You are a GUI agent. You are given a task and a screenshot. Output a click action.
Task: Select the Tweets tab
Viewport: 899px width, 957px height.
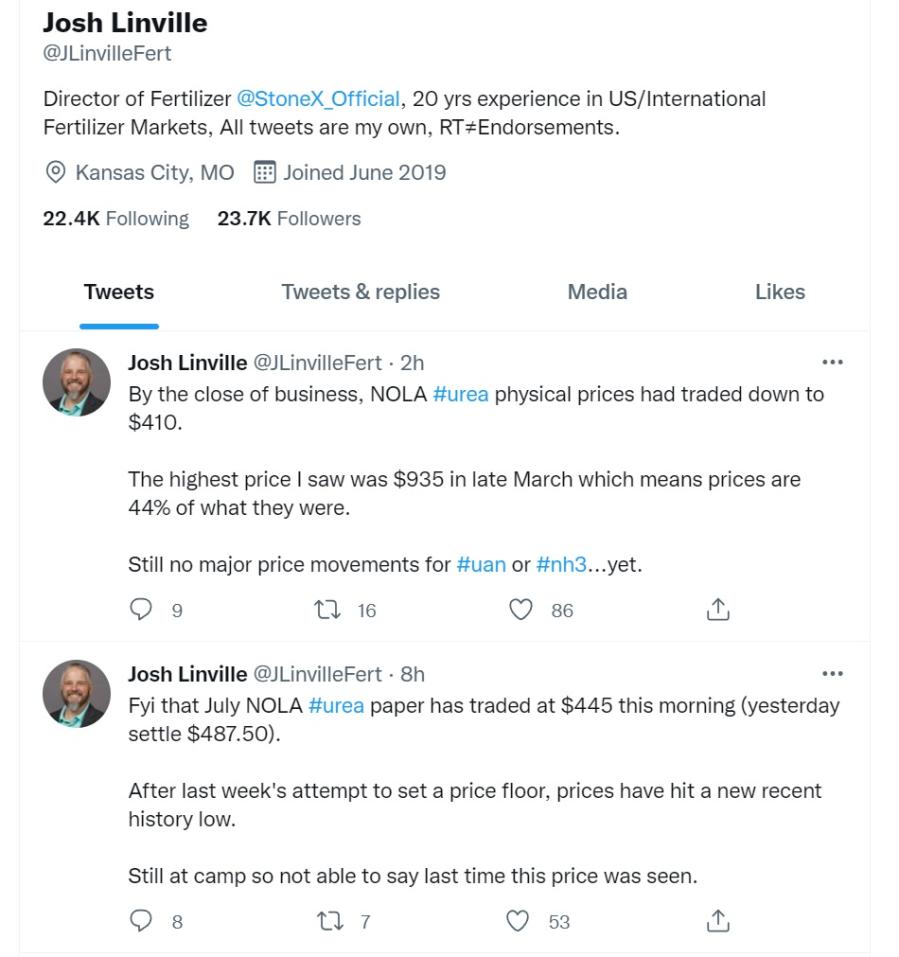(119, 292)
